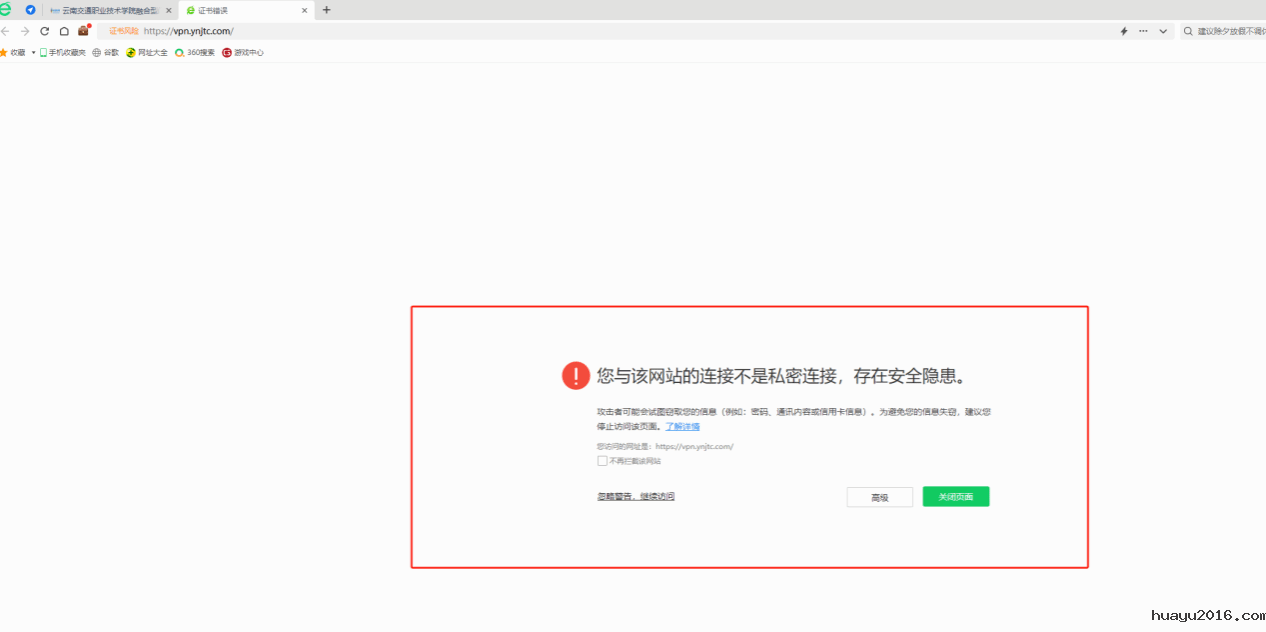Image resolution: width=1266 pixels, height=632 pixels.
Task: Open the 了解详情 link
Action: pos(683,426)
